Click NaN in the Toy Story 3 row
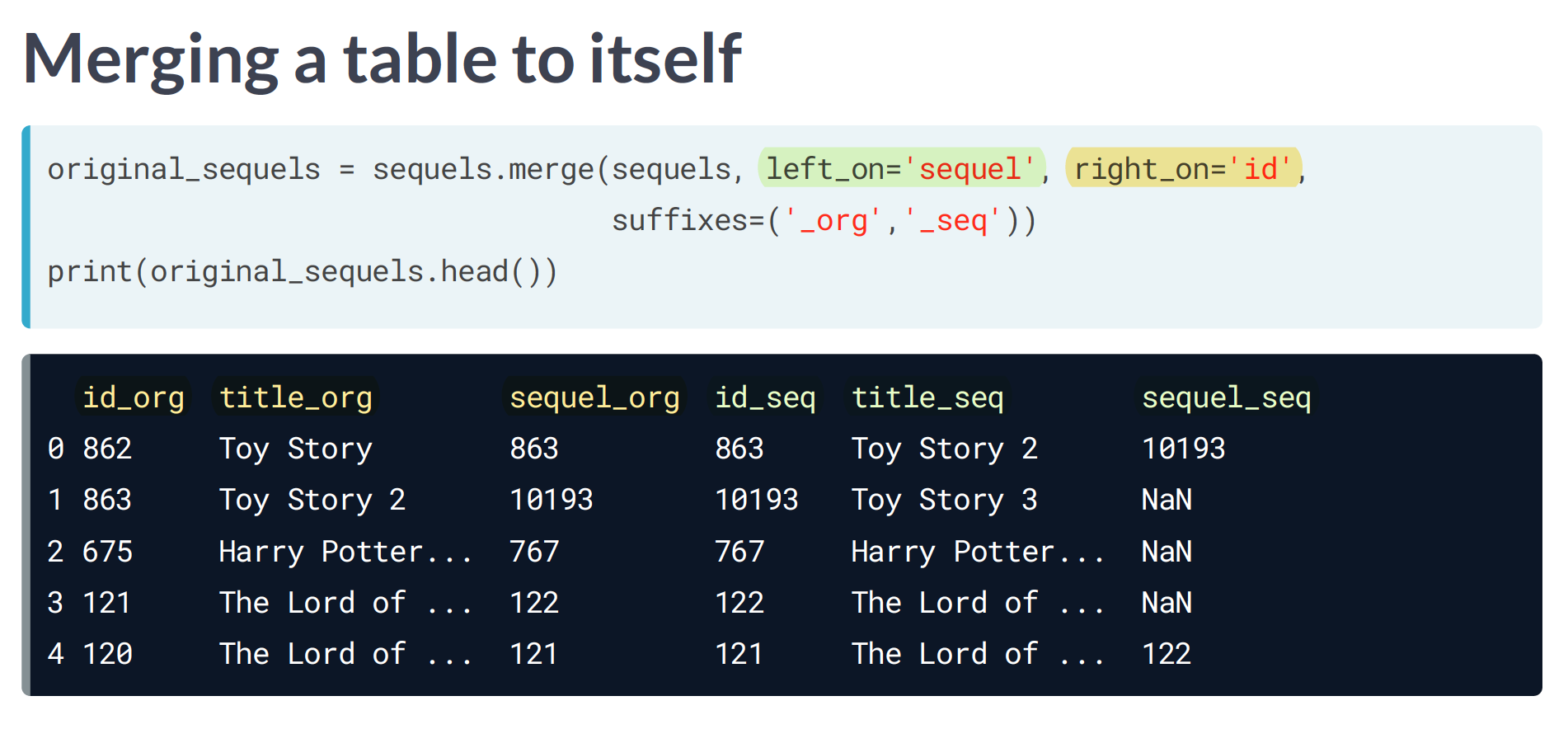 tap(1167, 500)
